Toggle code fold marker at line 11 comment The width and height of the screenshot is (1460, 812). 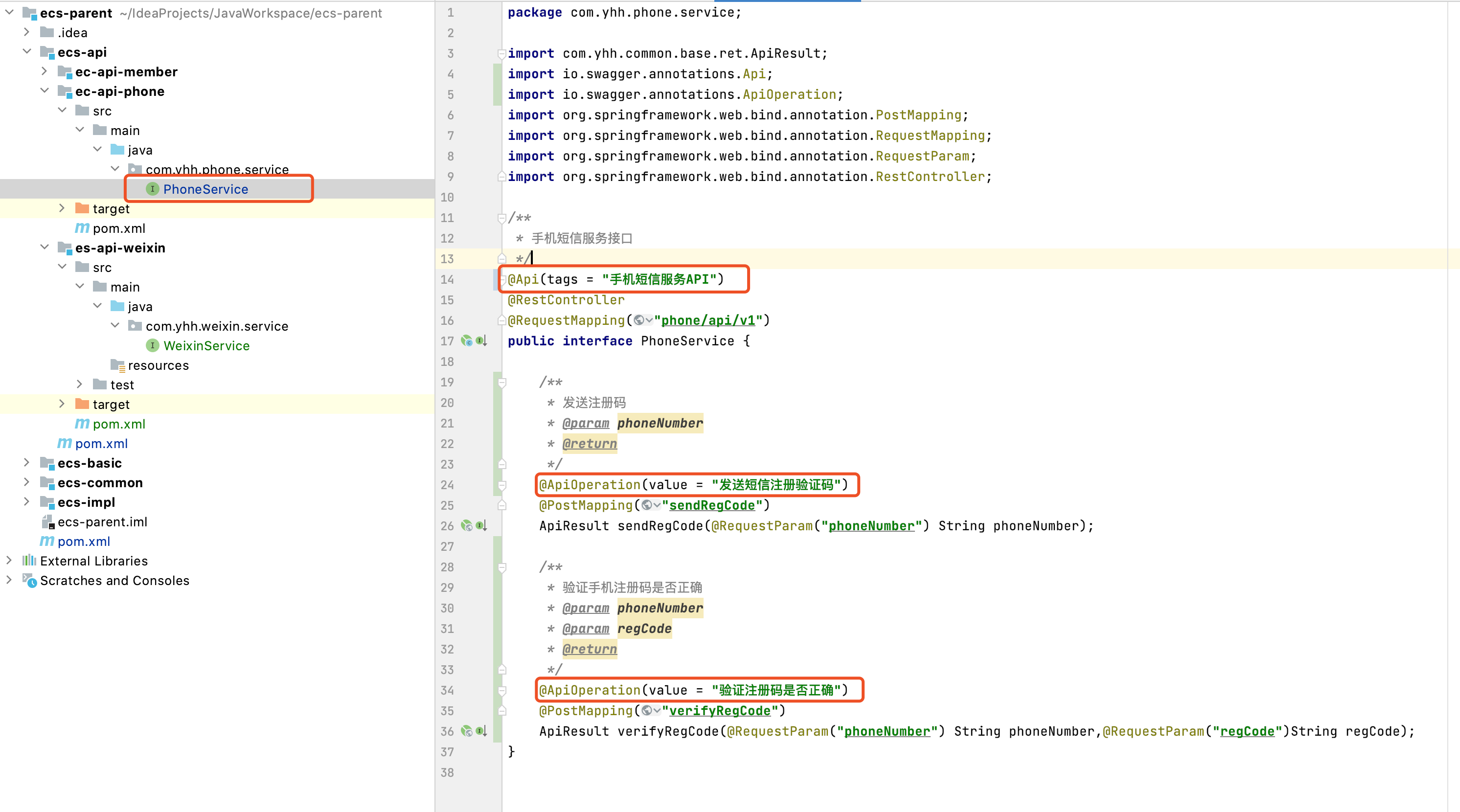click(x=502, y=218)
